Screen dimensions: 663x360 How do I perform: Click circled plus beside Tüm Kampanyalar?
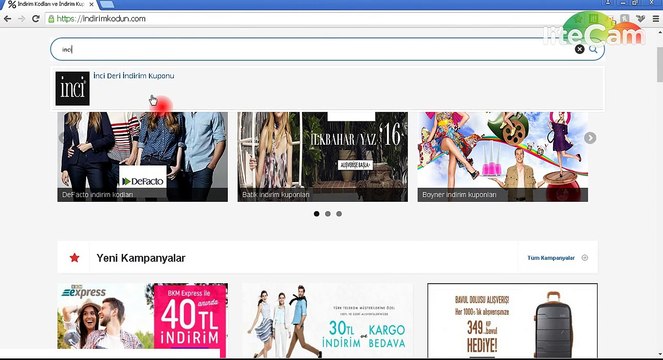coord(585,258)
